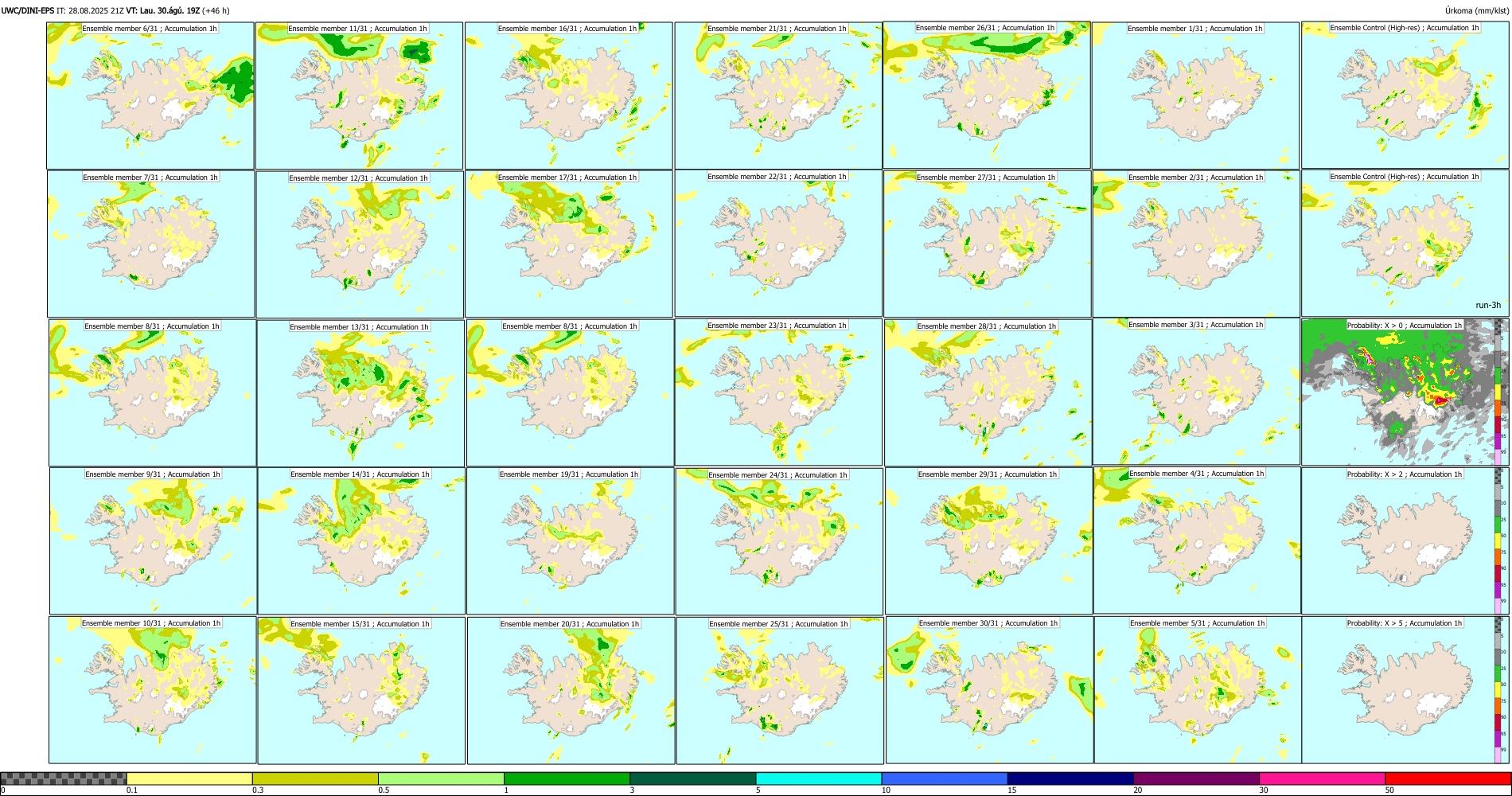This screenshot has width=1512, height=796.
Task: Pick the checkered 0–0.1 legend swatch
Action: 64,778
